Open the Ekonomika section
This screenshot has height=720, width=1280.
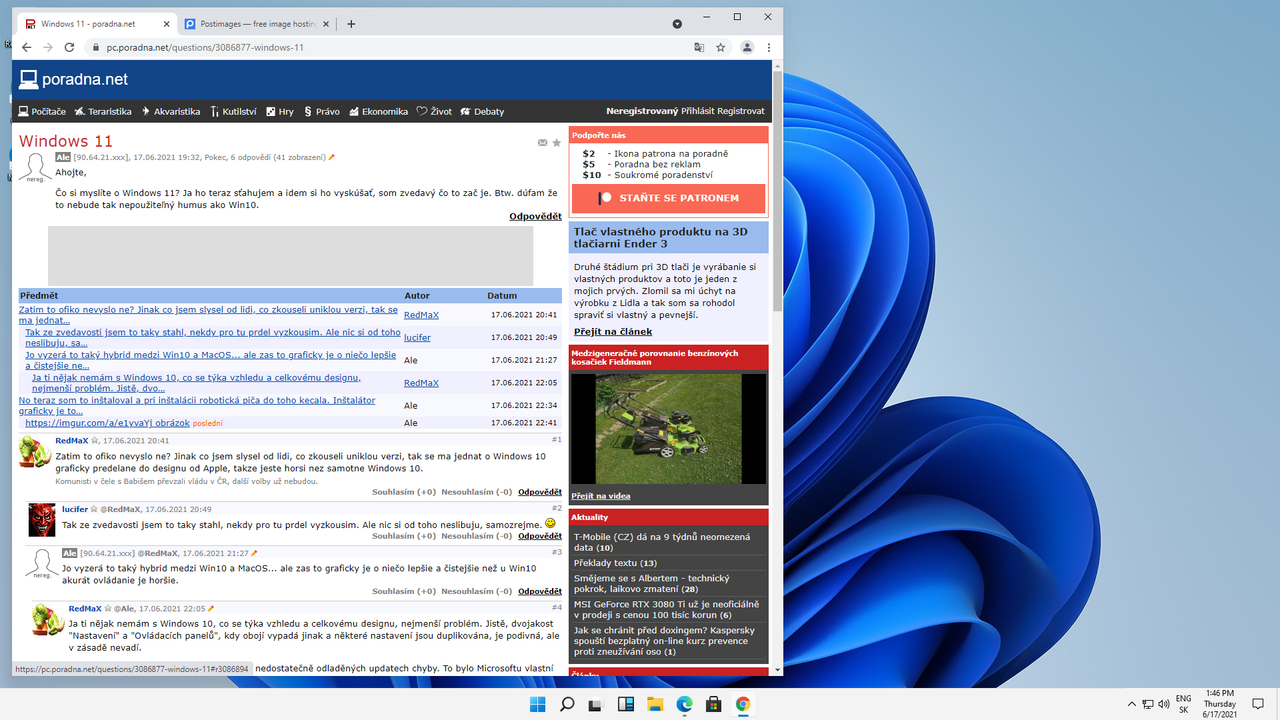[x=378, y=111]
